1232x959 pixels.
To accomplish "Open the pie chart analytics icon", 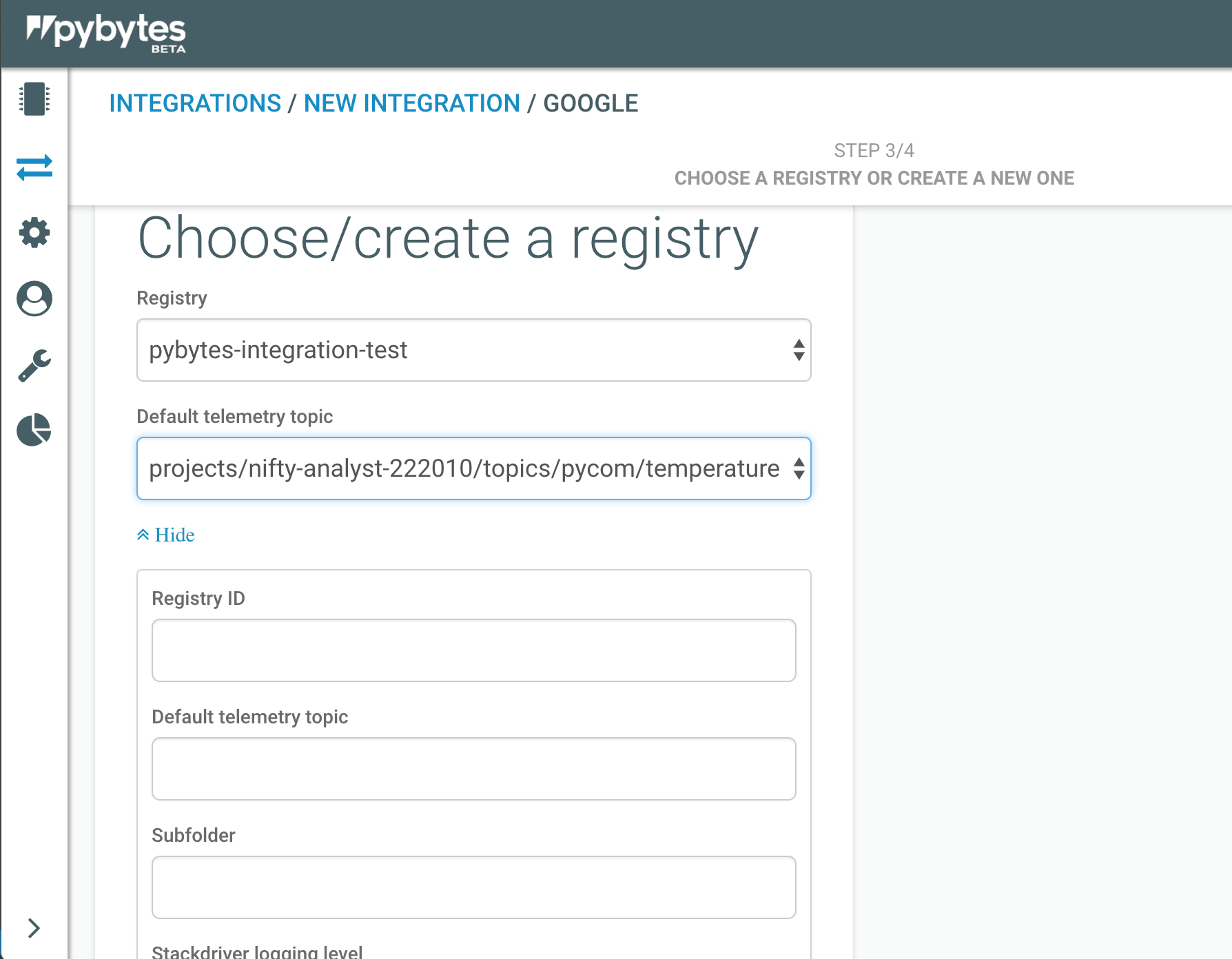I will [x=34, y=431].
